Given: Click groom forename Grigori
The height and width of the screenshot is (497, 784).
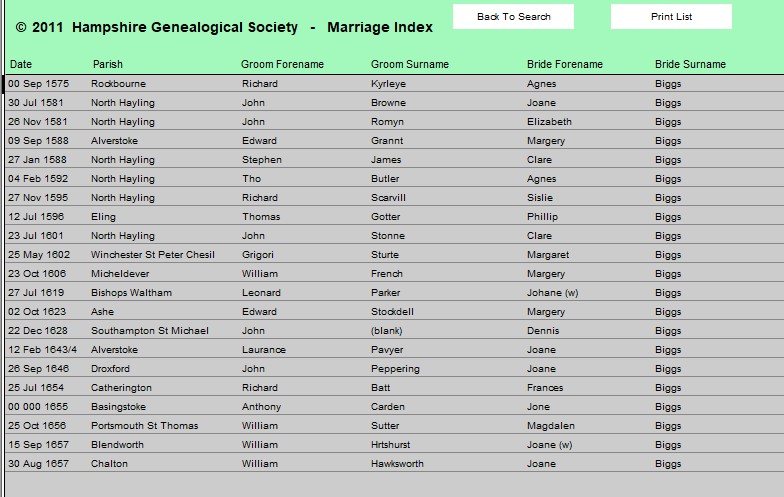Looking at the screenshot, I should (x=259, y=255).
